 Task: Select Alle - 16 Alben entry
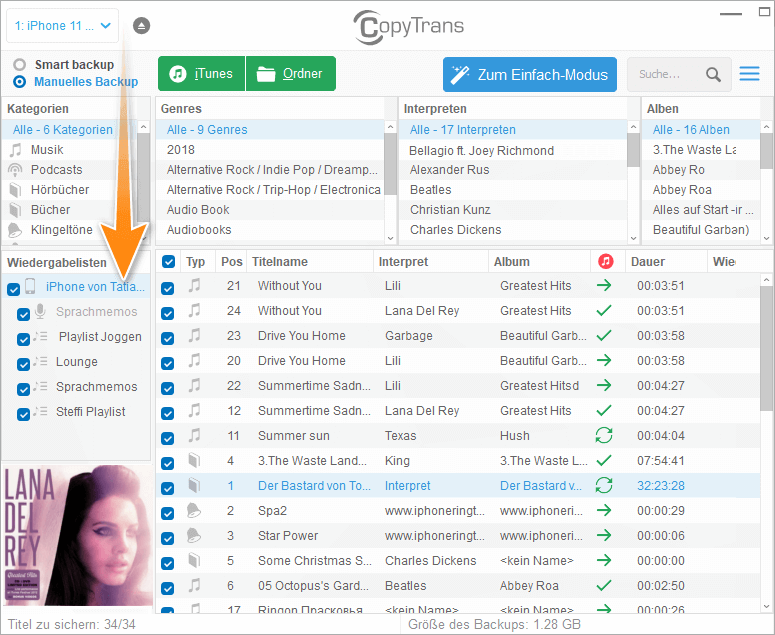[701, 129]
